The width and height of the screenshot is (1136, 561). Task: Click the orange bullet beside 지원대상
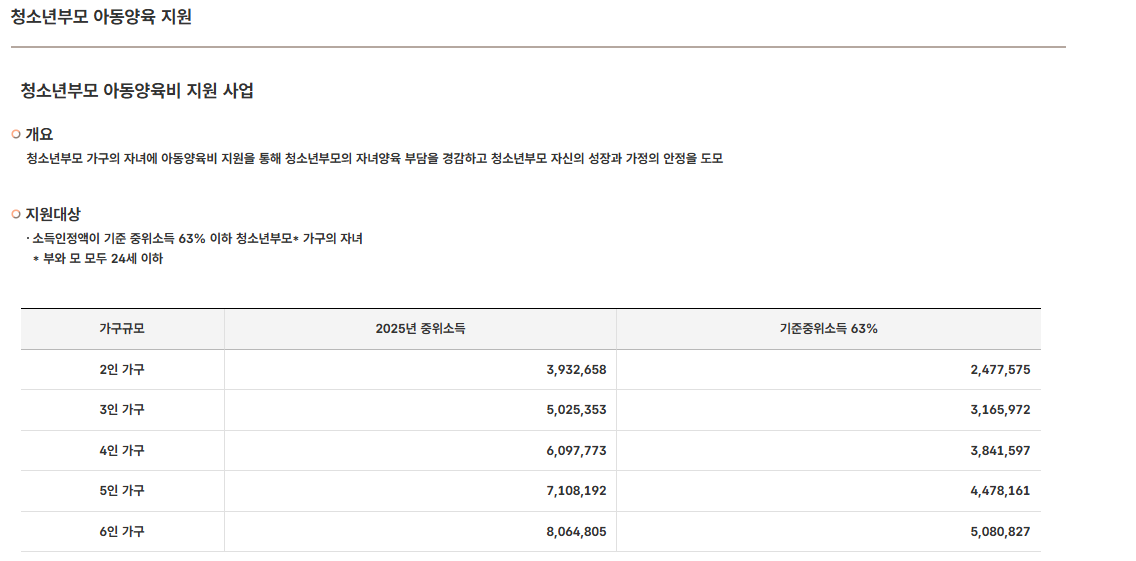coord(16,214)
